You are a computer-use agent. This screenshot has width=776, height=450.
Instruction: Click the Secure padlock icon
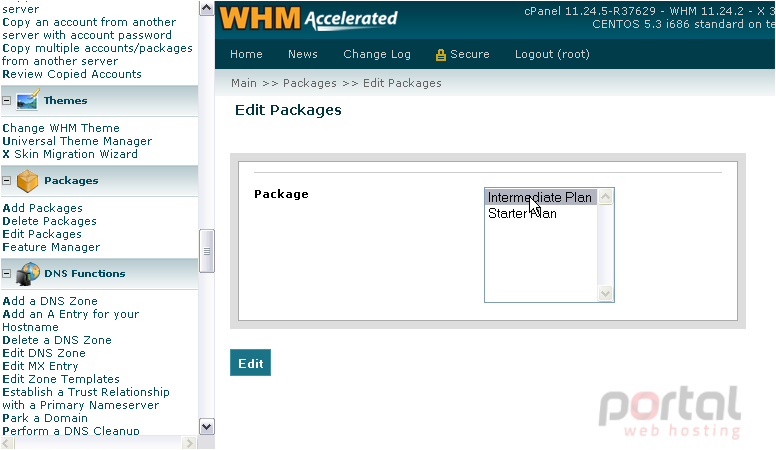click(x=440, y=55)
